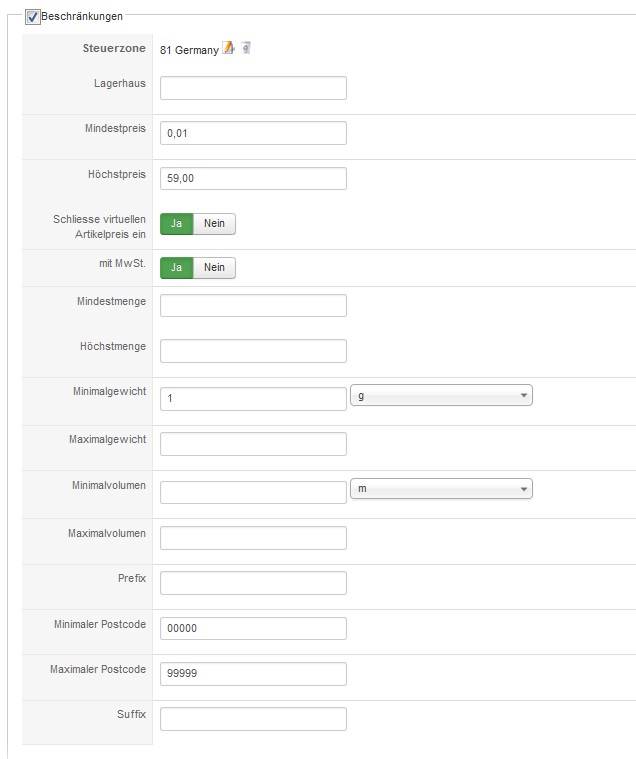Click the Höchstpreis field containing 59,00
The image size is (636, 759).
[253, 178]
